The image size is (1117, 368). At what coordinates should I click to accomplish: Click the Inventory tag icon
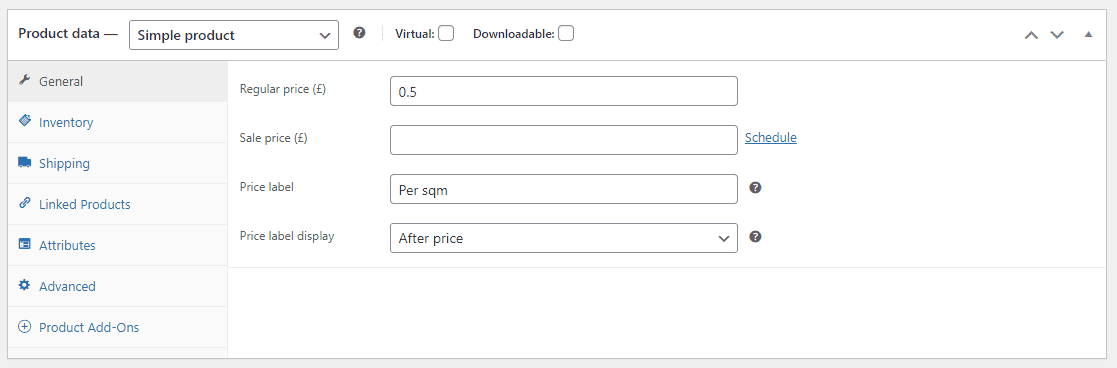point(24,121)
